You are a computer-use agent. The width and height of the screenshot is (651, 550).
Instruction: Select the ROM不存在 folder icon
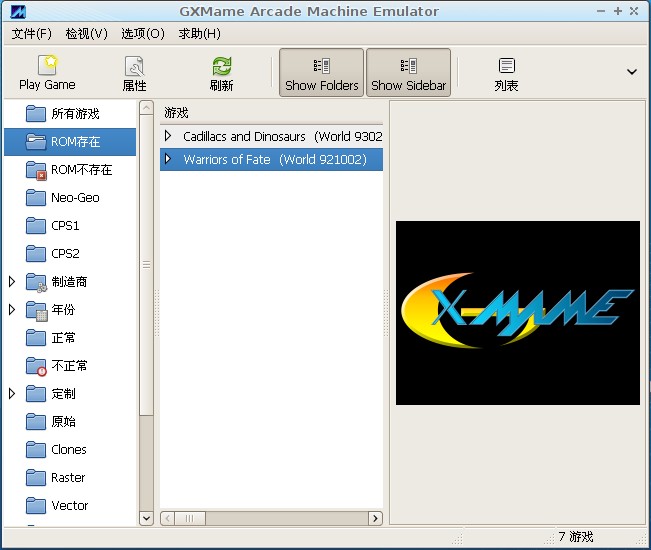coord(36,170)
